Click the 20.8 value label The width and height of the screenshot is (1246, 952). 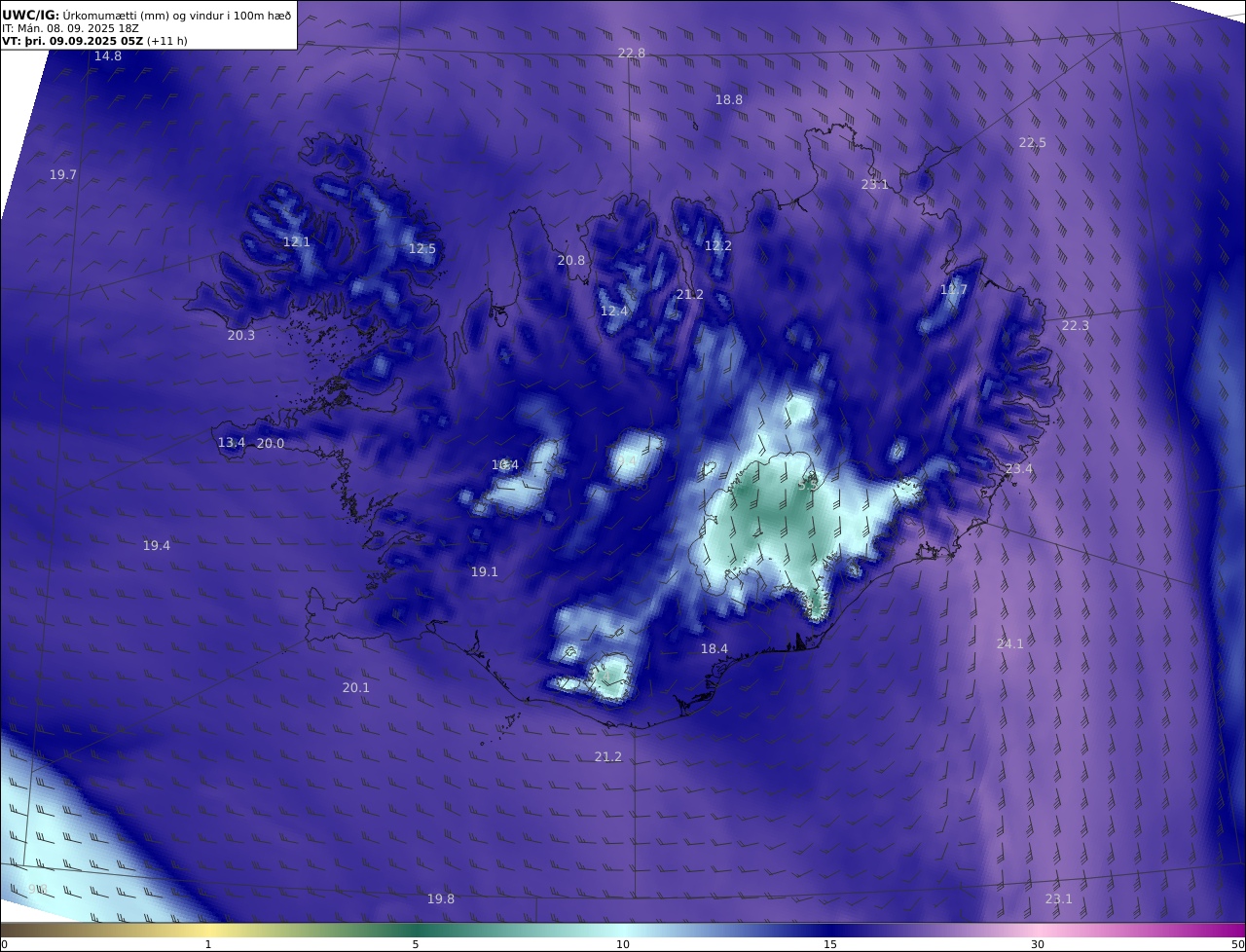point(571,260)
